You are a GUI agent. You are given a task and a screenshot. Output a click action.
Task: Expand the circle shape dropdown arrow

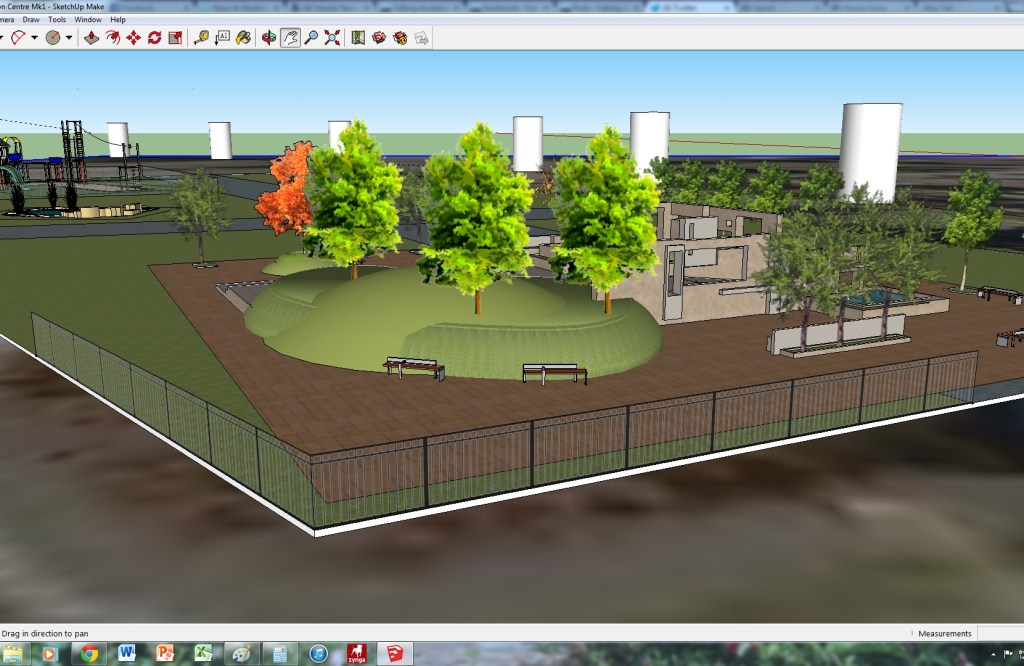(69, 38)
